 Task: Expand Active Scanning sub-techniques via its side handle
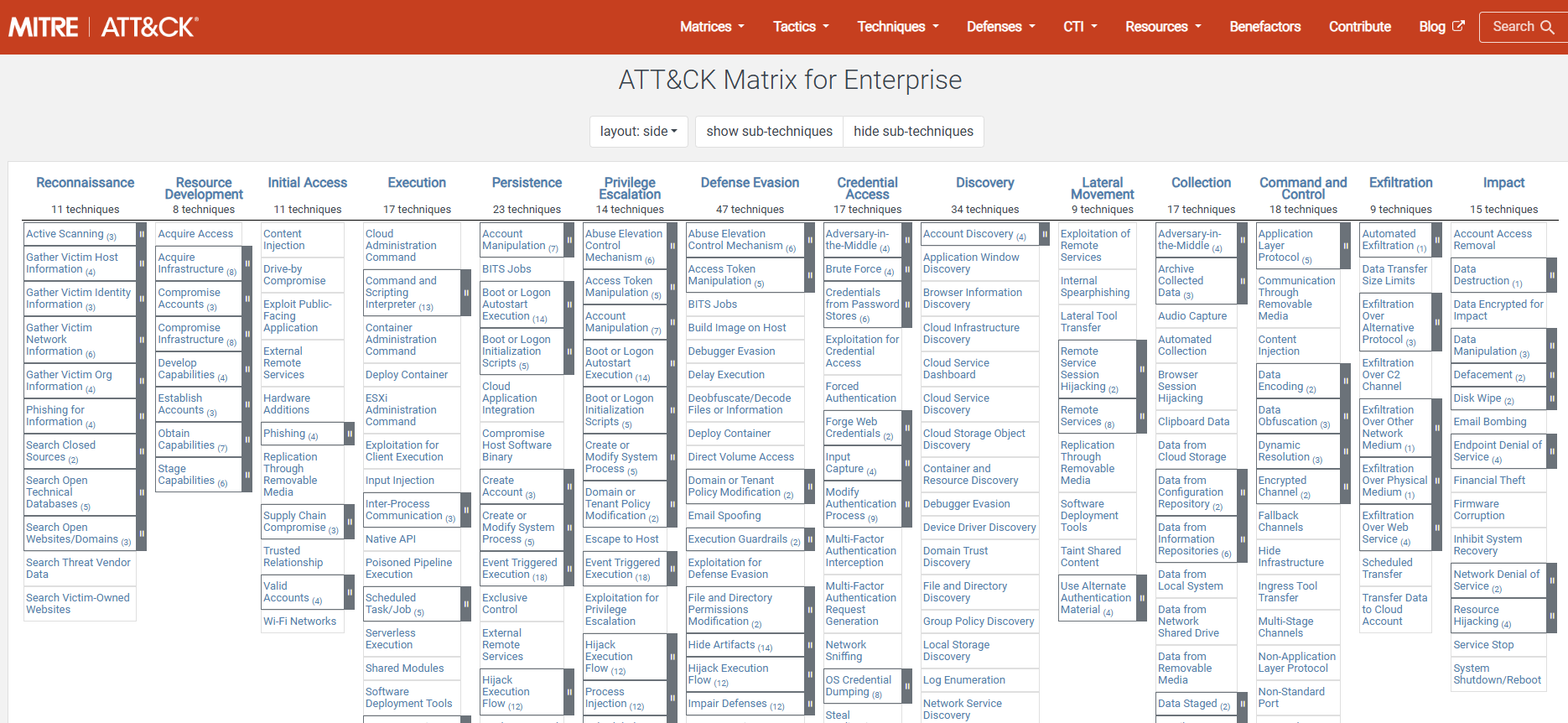click(142, 234)
